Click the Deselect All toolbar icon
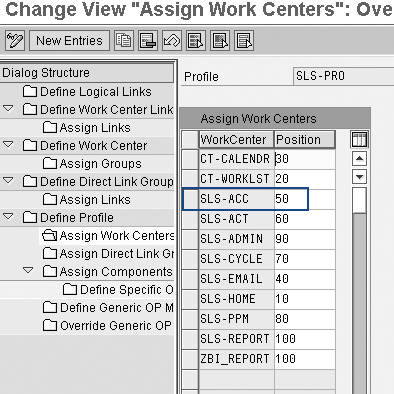The height and width of the screenshot is (394, 394). pyautogui.click(x=244, y=41)
